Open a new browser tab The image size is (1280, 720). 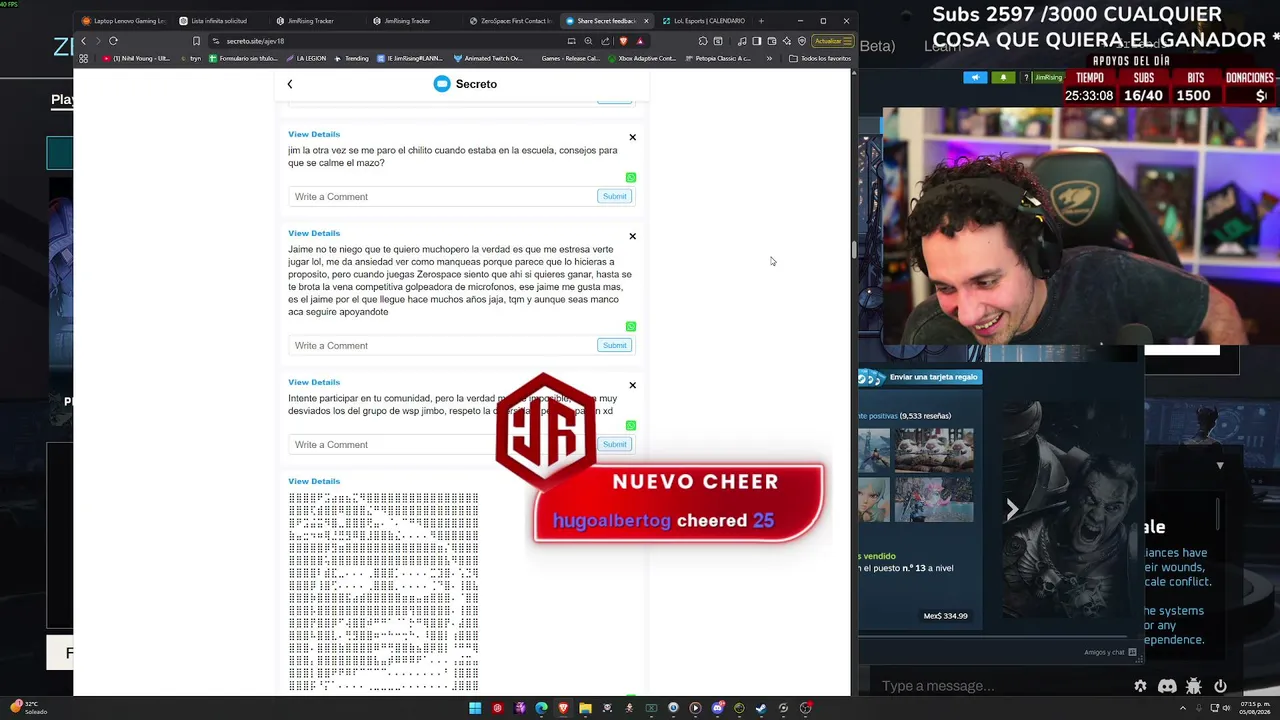[761, 21]
